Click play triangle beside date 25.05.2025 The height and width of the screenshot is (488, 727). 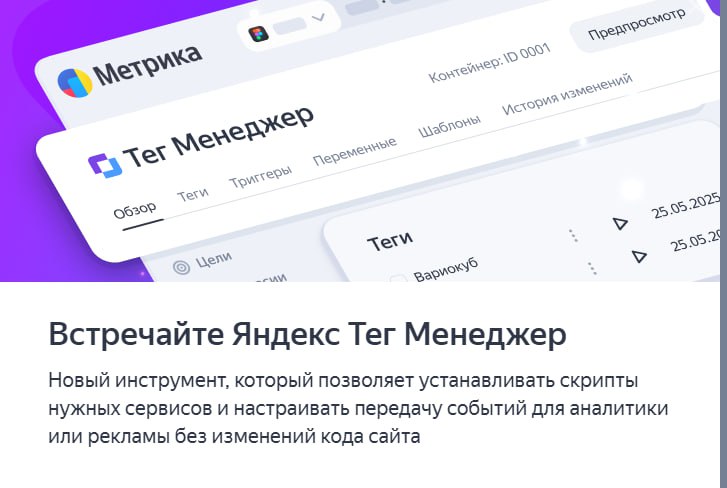click(x=620, y=224)
